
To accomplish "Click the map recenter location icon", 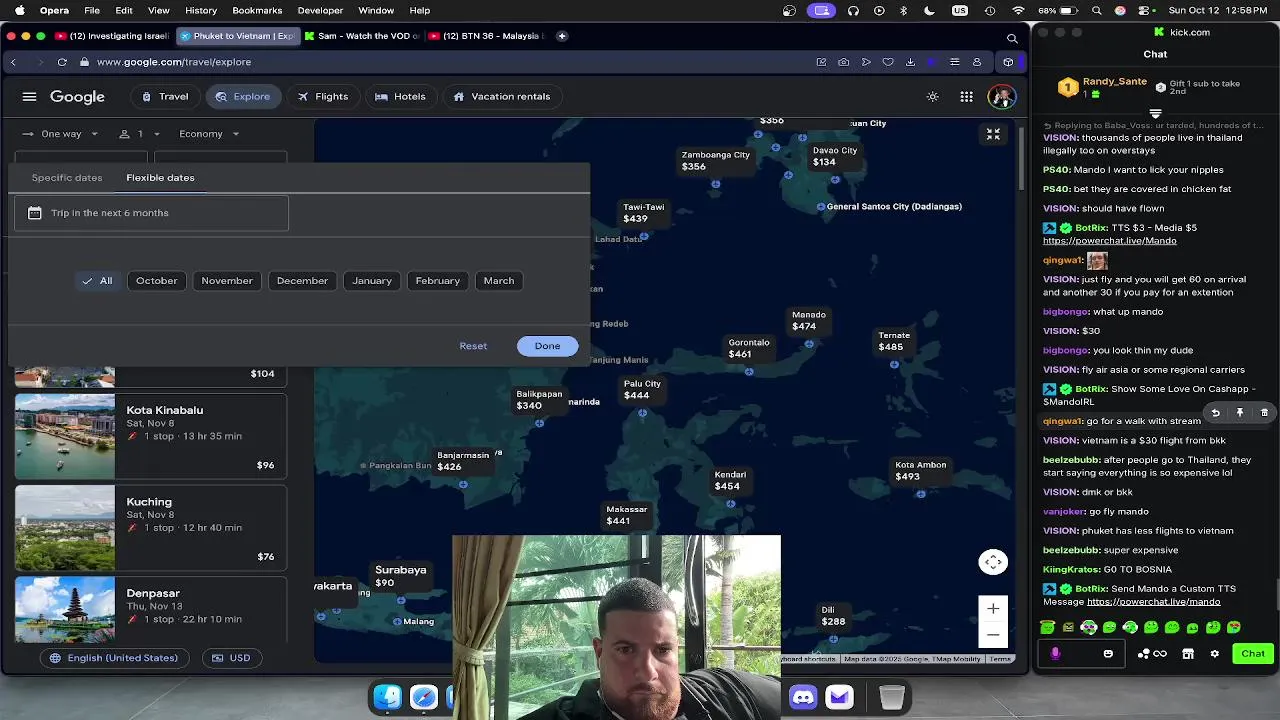I will click(x=993, y=562).
